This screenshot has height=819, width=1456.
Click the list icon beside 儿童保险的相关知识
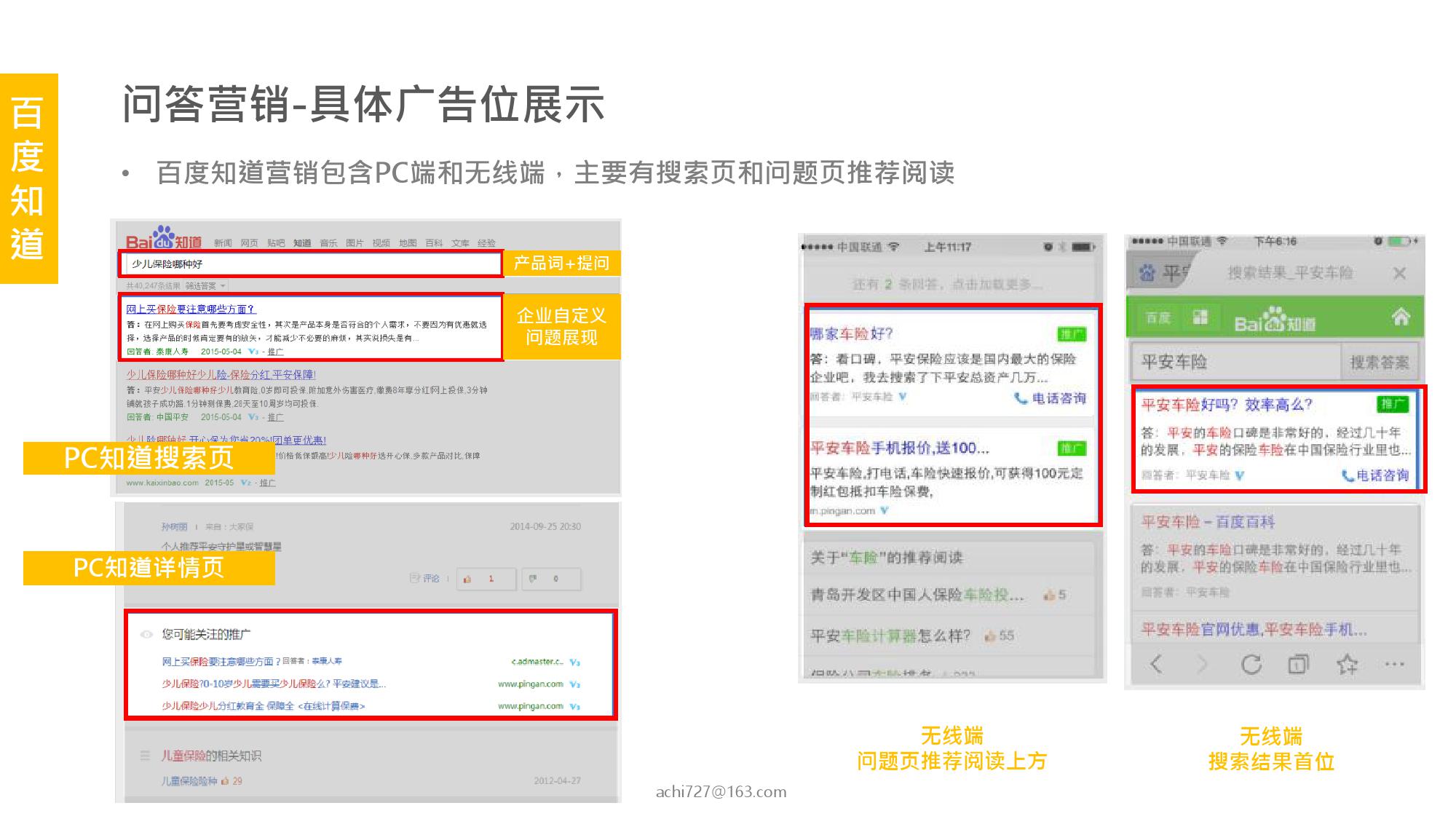(145, 756)
